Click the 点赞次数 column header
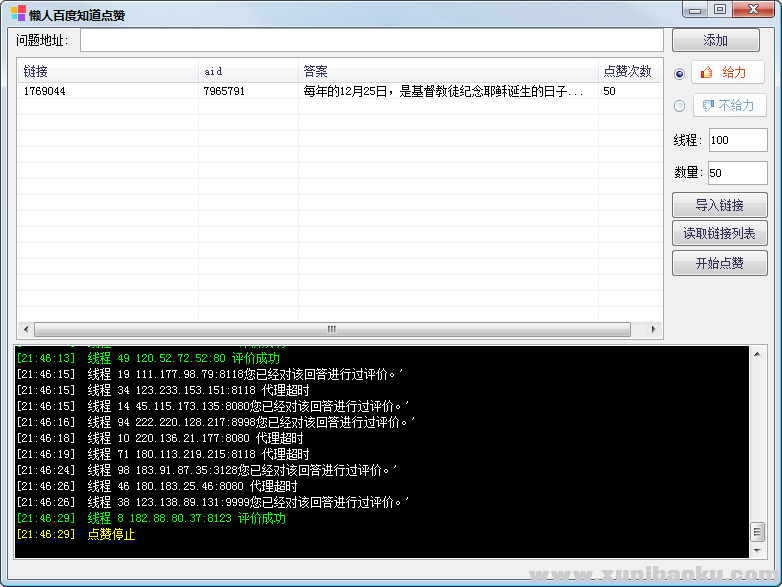This screenshot has width=782, height=587. click(x=628, y=71)
